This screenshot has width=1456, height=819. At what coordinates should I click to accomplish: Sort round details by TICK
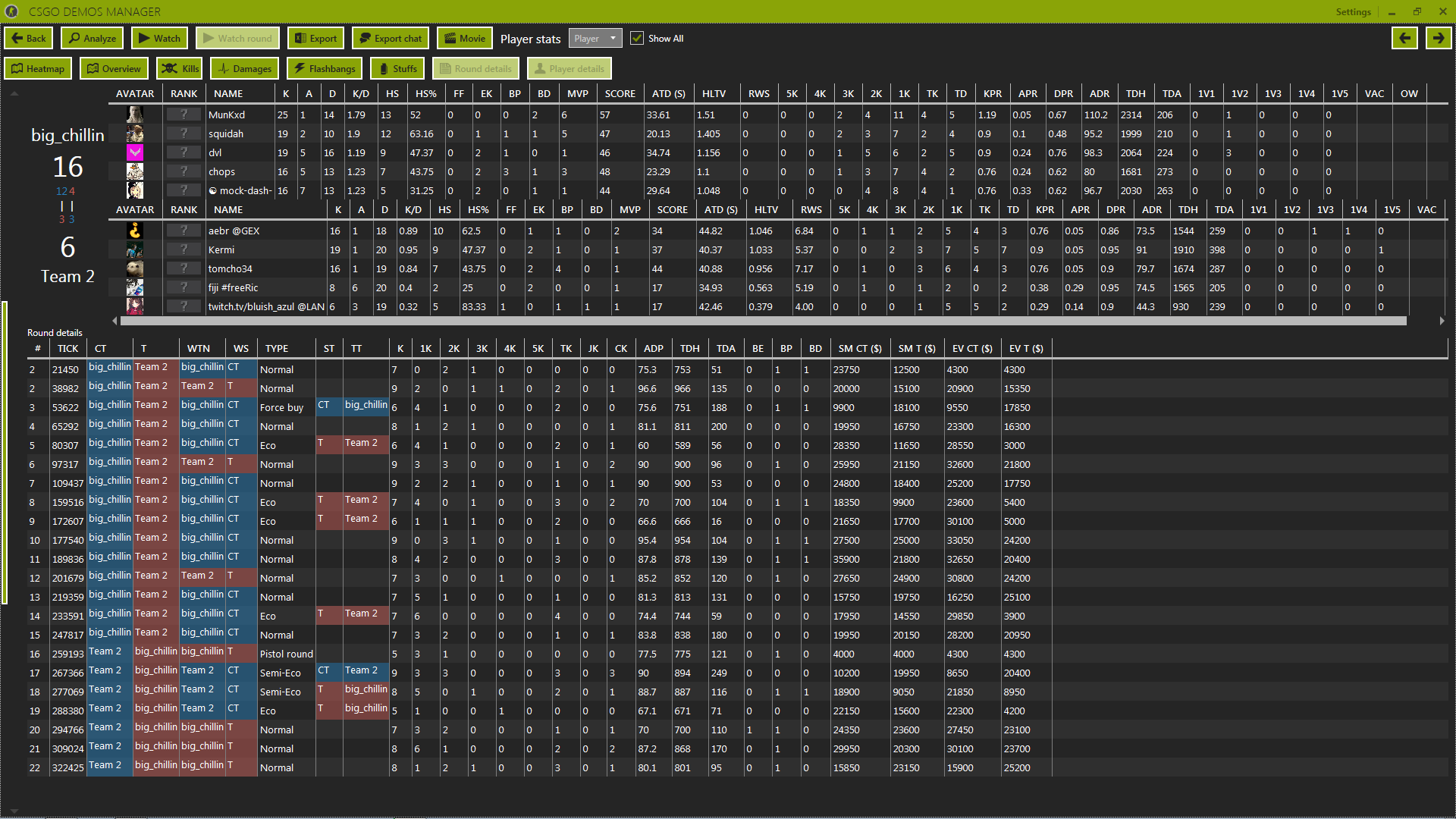67,348
